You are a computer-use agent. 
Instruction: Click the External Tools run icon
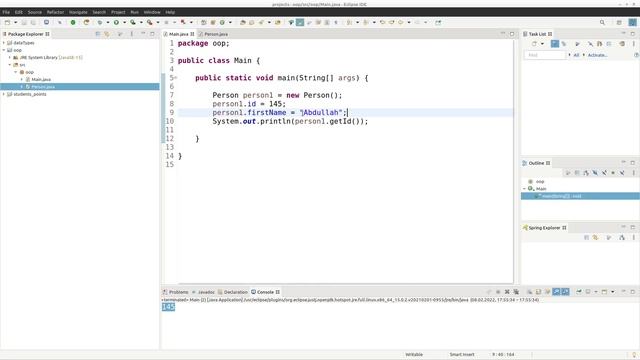tap(150, 22)
